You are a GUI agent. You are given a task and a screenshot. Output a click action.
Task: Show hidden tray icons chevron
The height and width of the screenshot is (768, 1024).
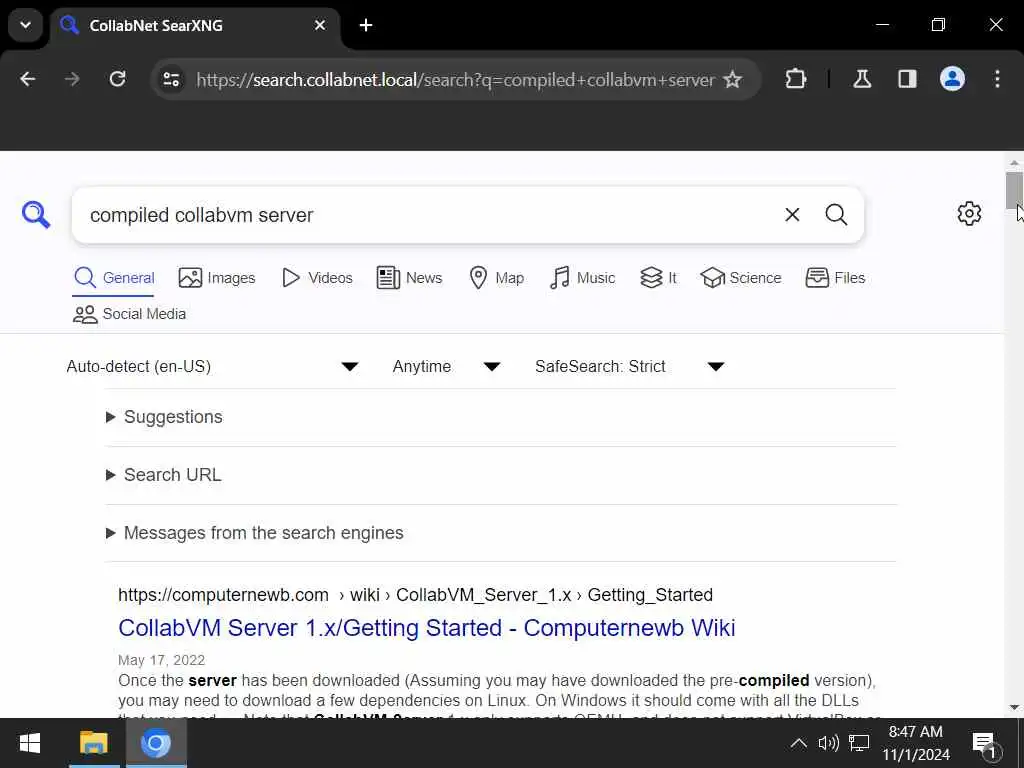799,743
